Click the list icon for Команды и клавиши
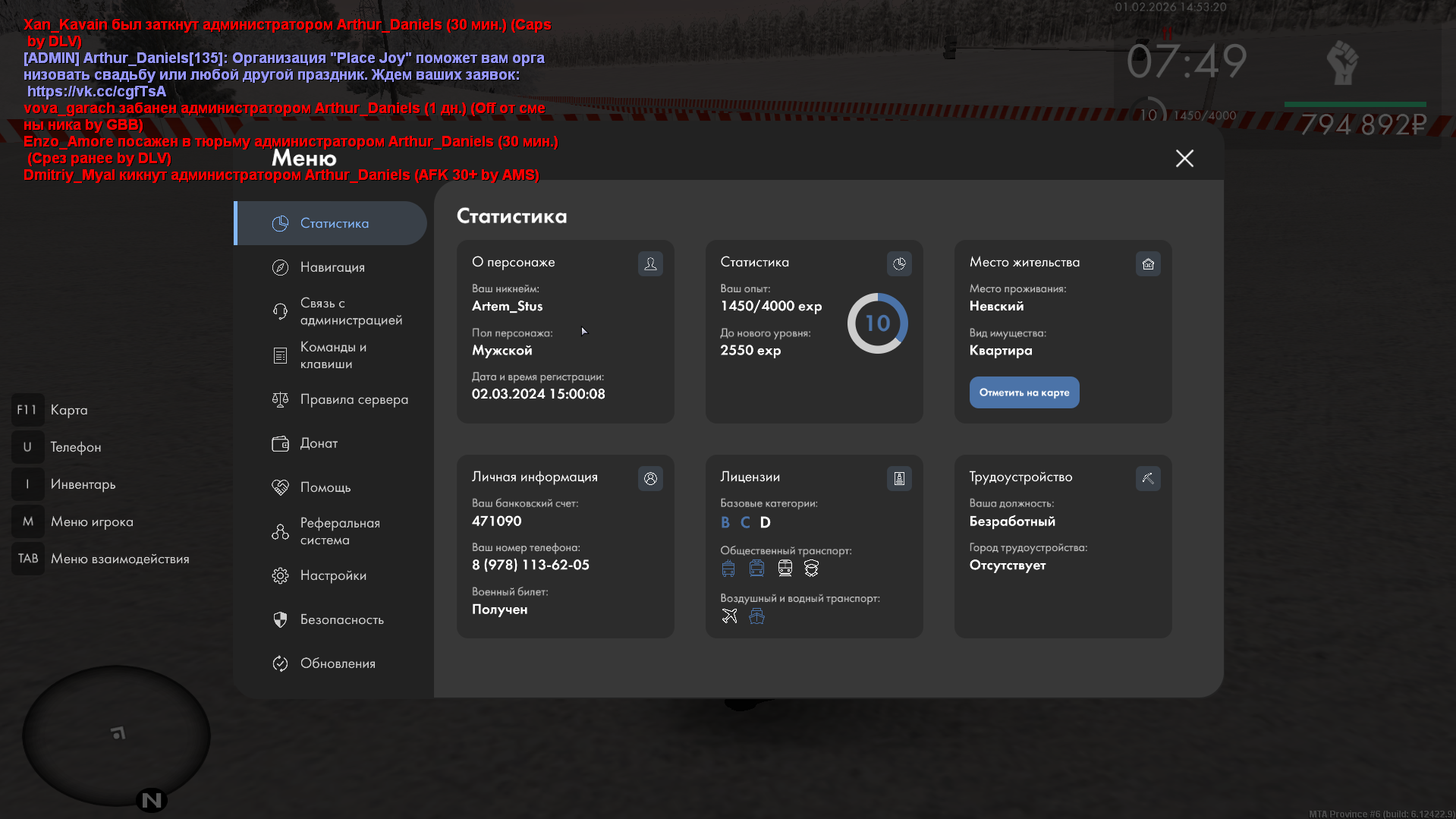 [x=280, y=355]
